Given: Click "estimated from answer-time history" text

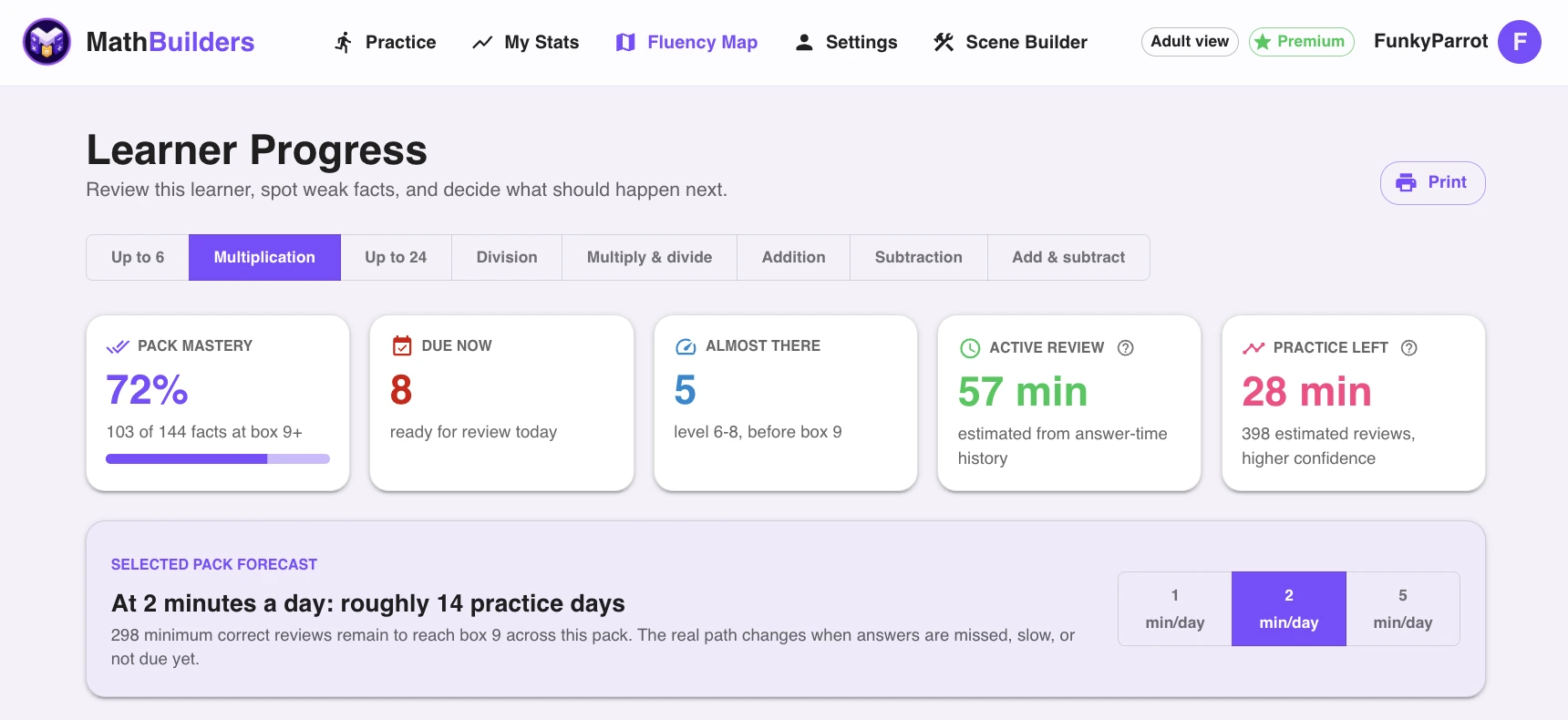Looking at the screenshot, I should (x=1062, y=446).
